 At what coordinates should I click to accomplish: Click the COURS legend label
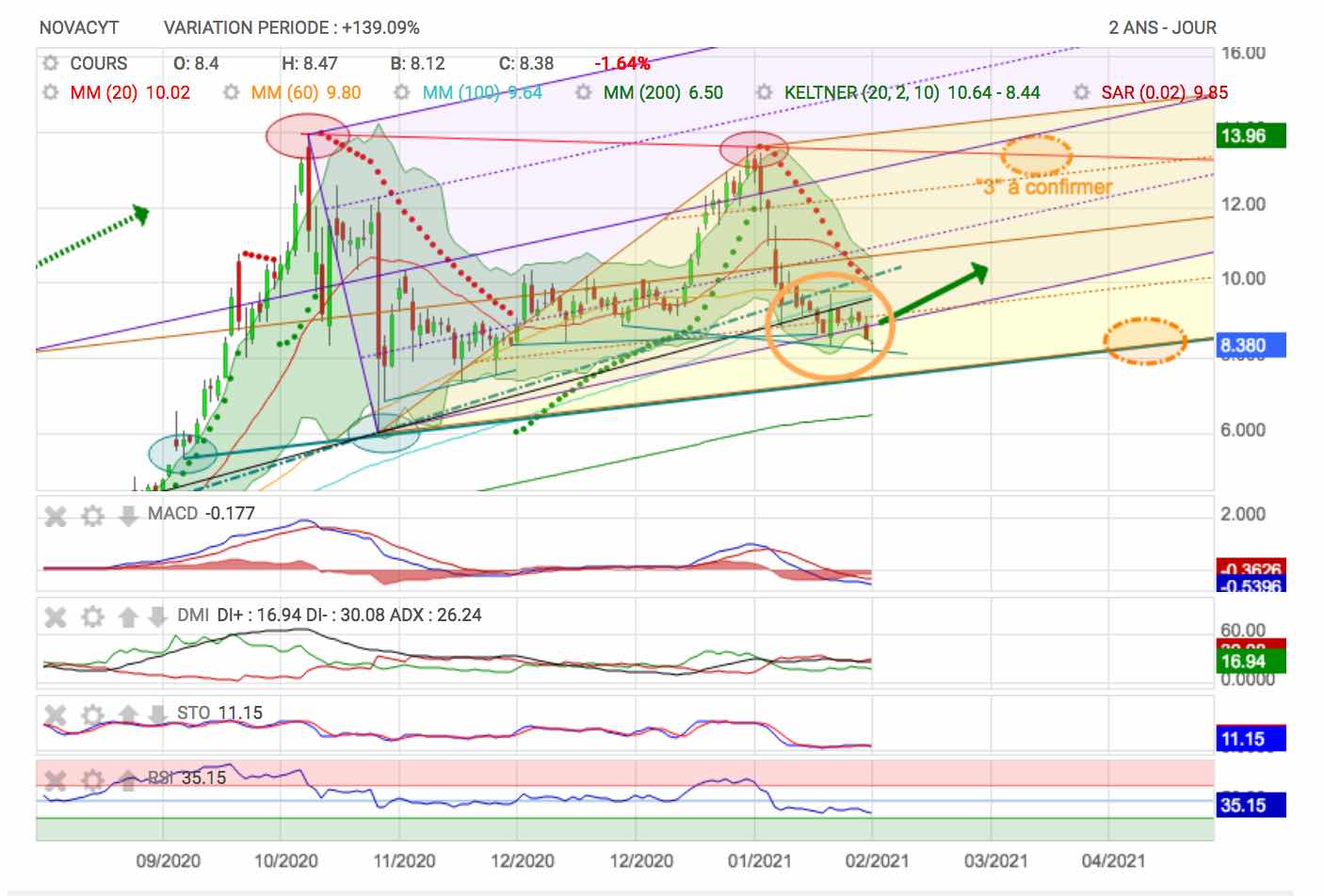point(99,64)
